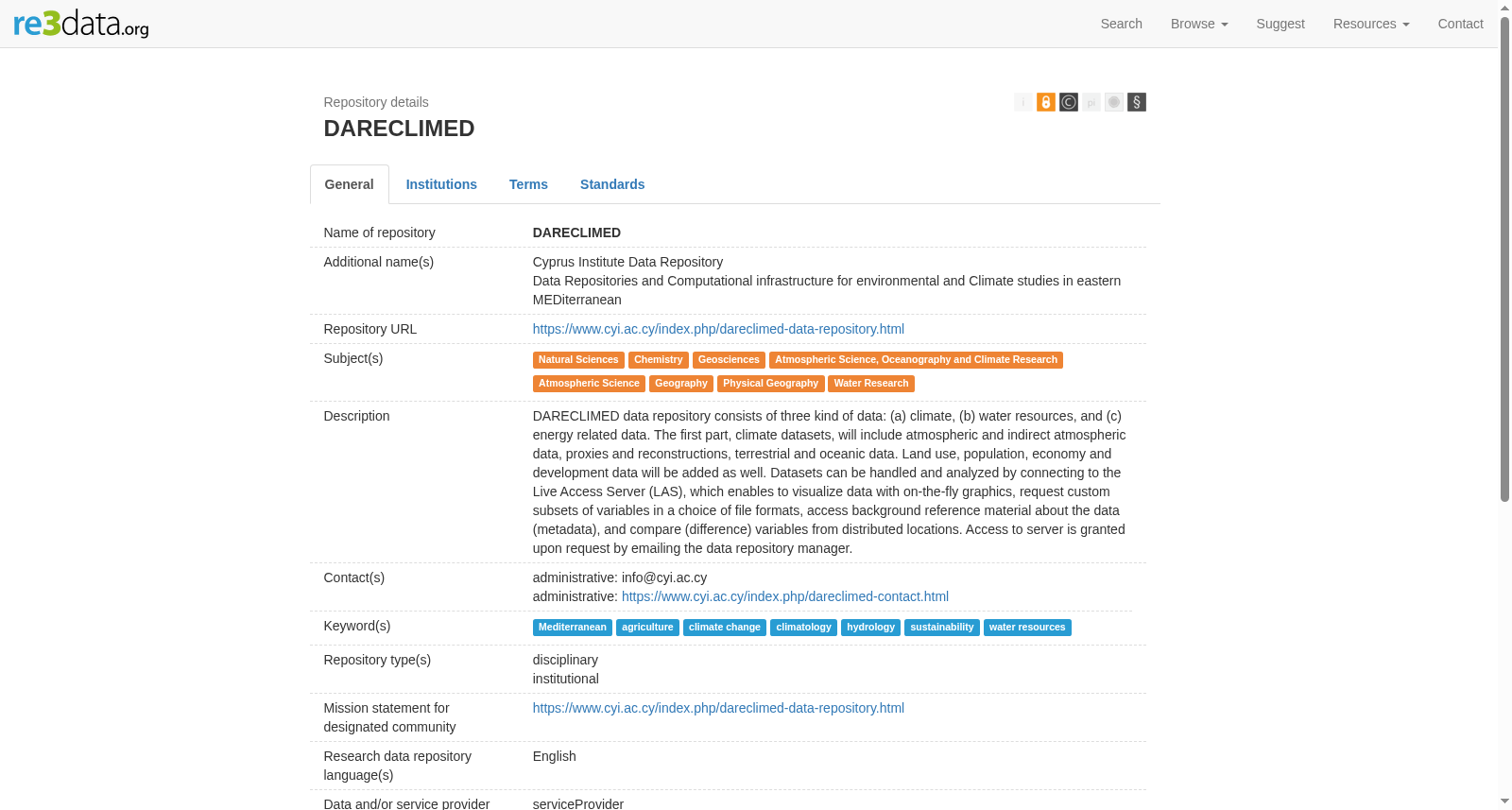Click the Water Research subject tag
The width and height of the screenshot is (1512, 810).
[x=871, y=384]
